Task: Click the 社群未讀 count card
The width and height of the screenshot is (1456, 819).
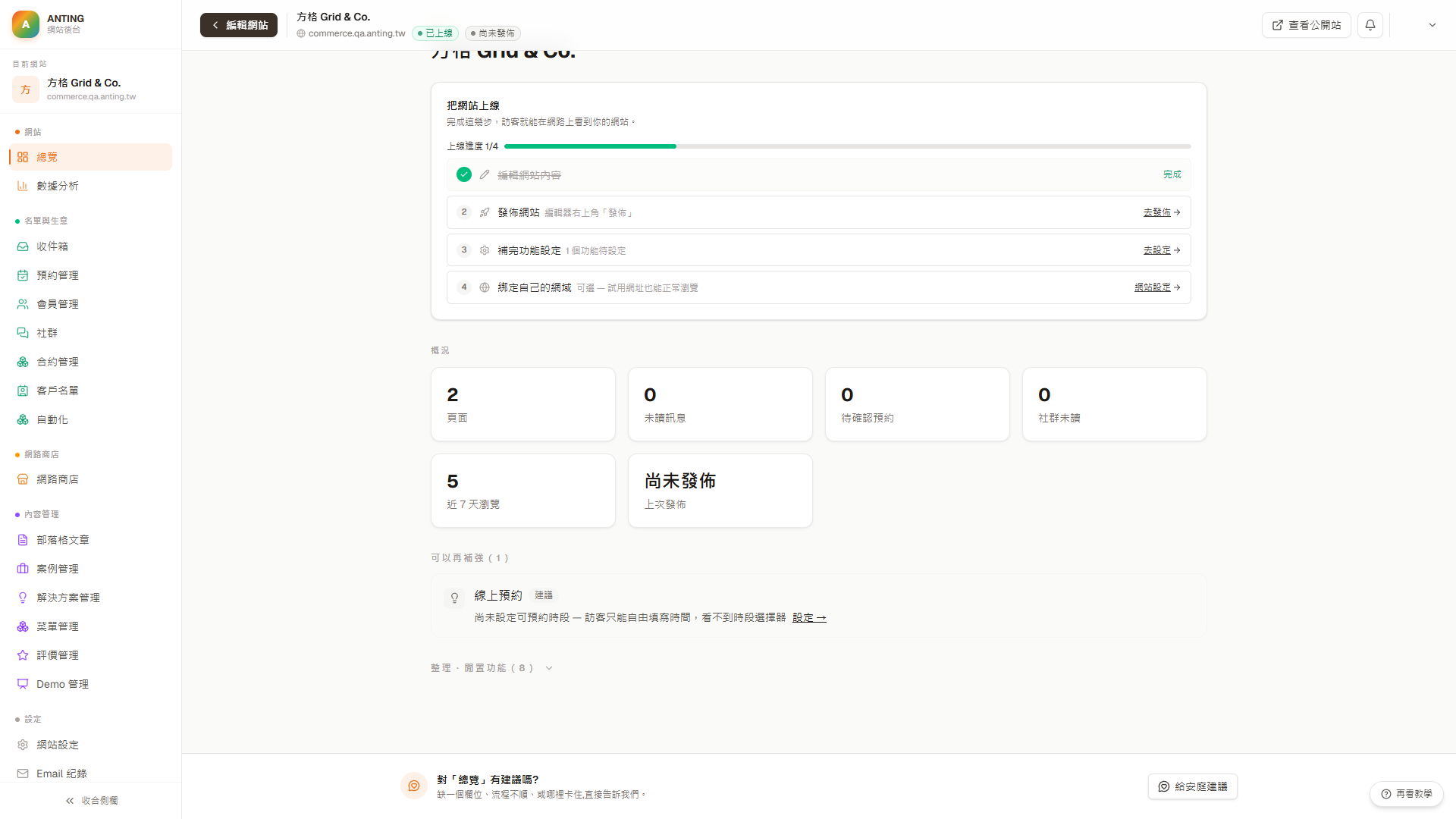Action: tap(1115, 404)
